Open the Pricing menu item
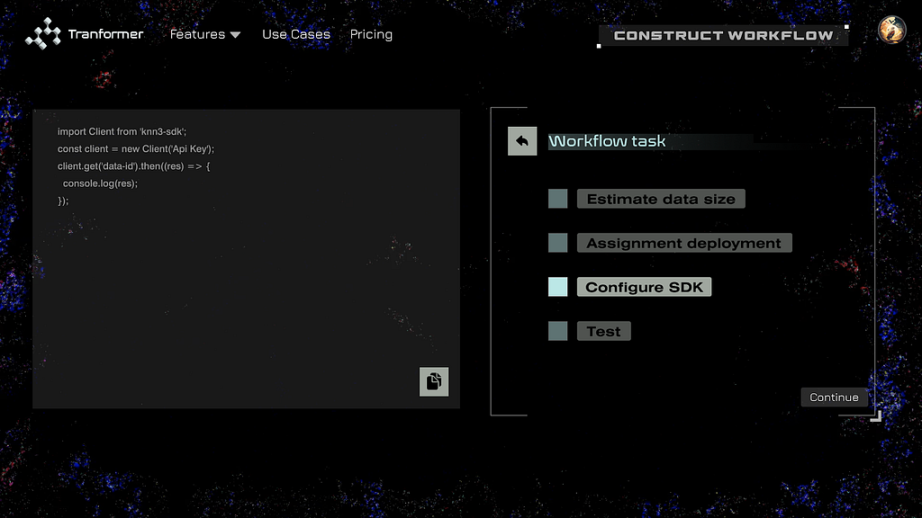Image resolution: width=922 pixels, height=518 pixels. click(371, 34)
